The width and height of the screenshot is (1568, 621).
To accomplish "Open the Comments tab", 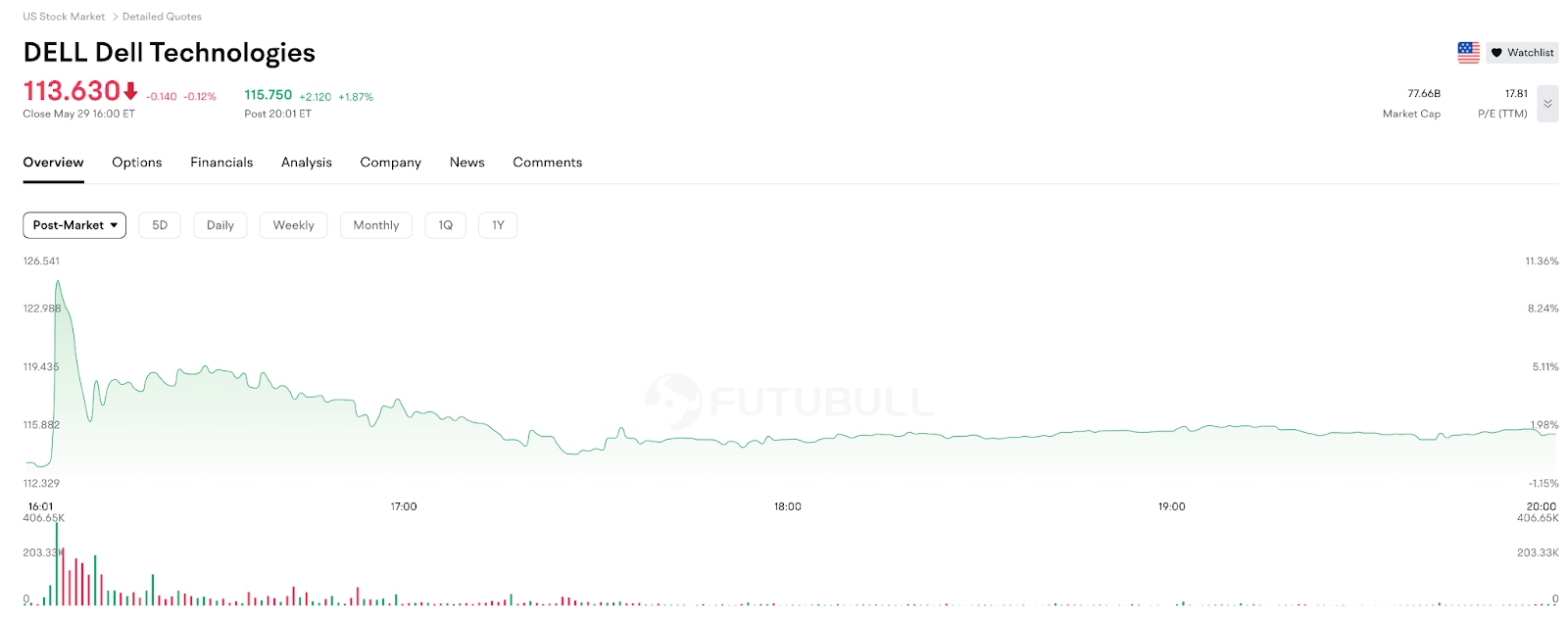I will point(547,162).
